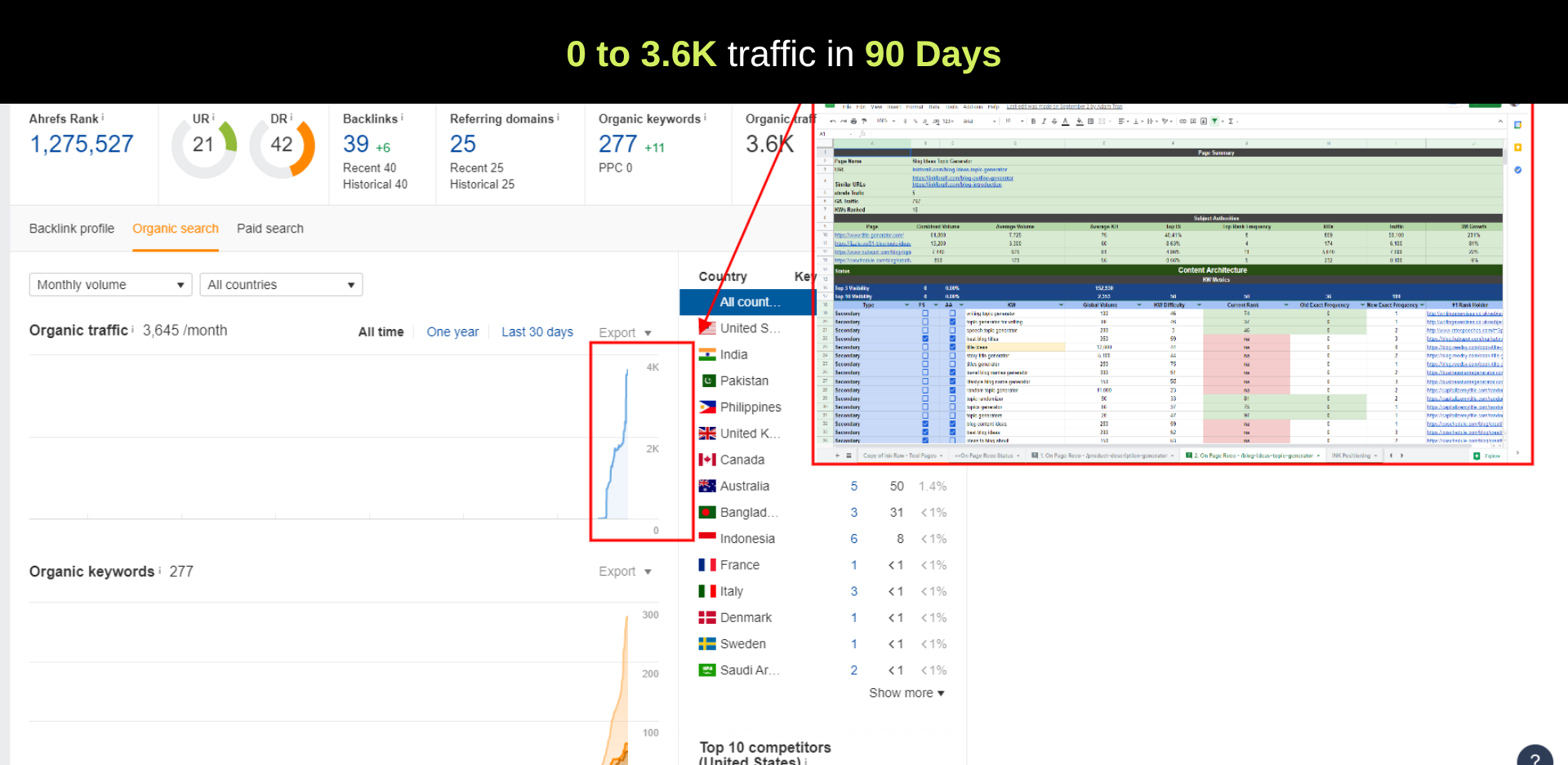The height and width of the screenshot is (765, 1568).
Task: Check FS checkbox in spreadsheet row 21
Action: (925, 330)
